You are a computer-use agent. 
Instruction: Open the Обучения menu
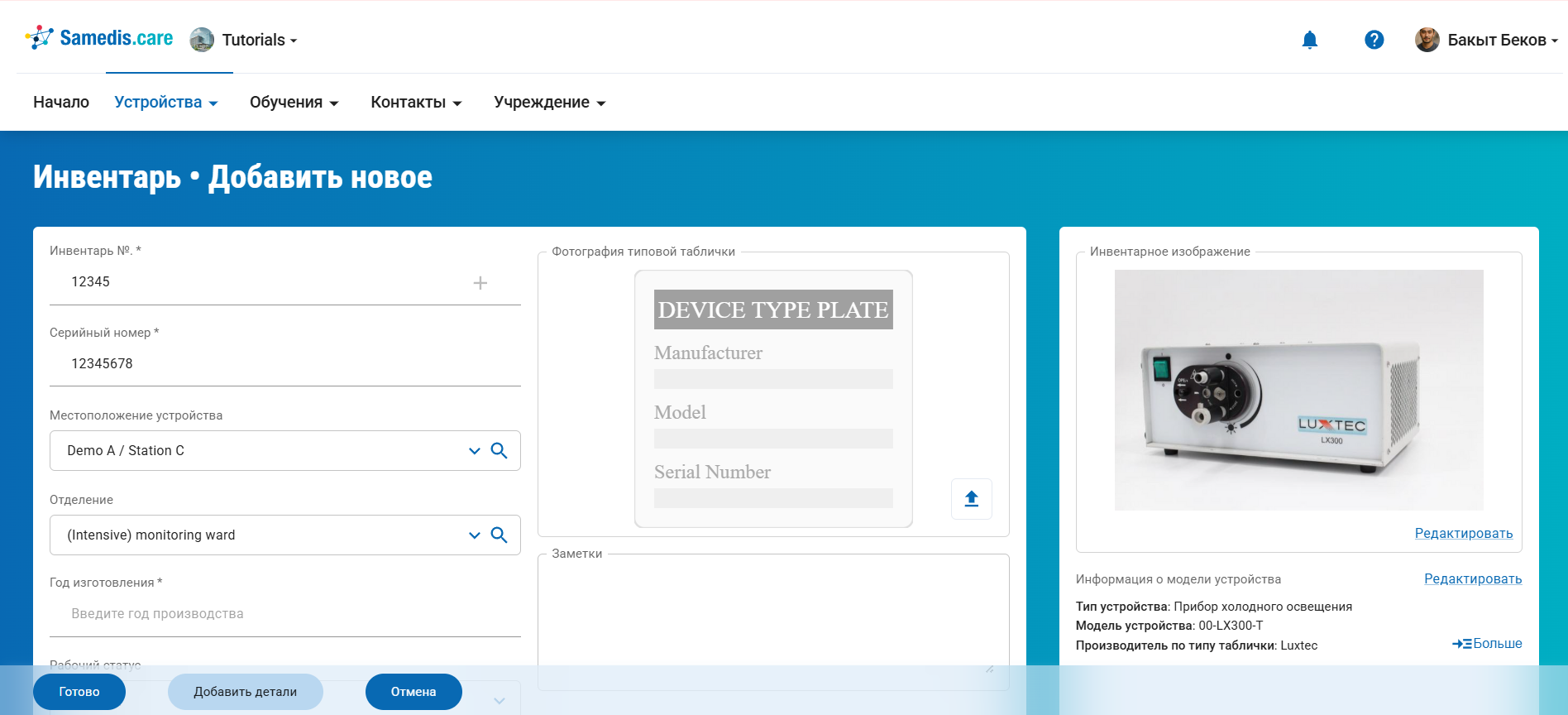(294, 103)
